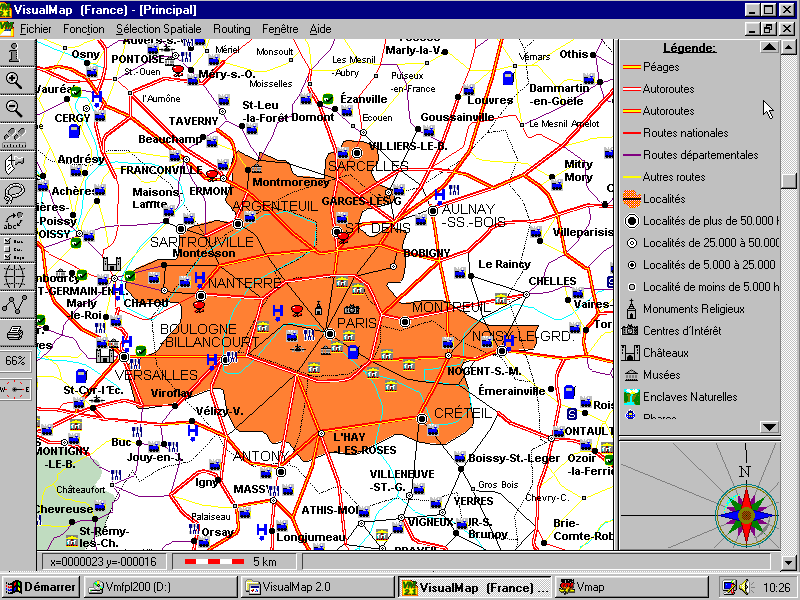The width and height of the screenshot is (800, 600).
Task: Click the Monuments Religieux church icon in legend
Action: click(x=631, y=309)
